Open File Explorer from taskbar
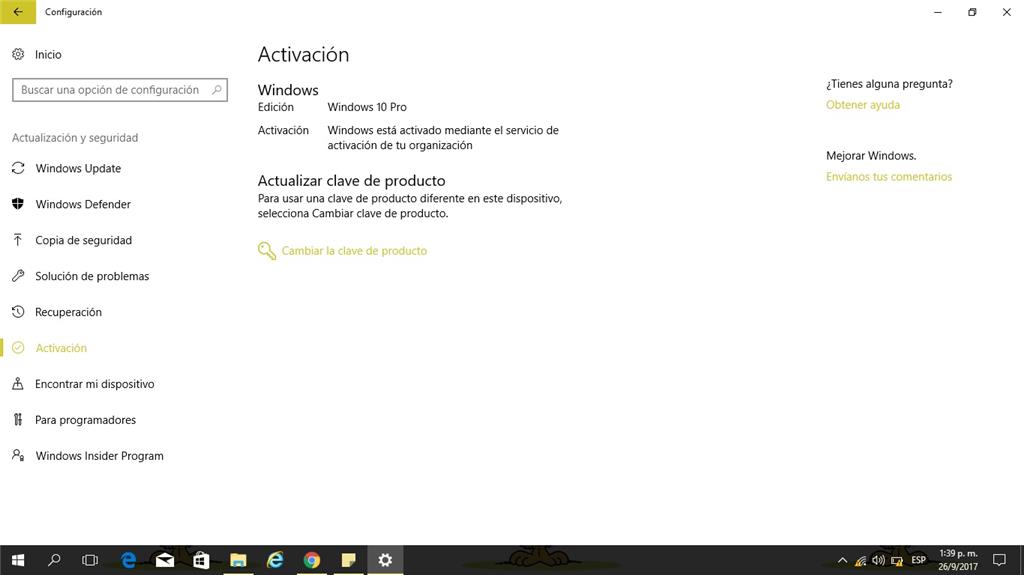This screenshot has width=1024, height=575. tap(238, 560)
